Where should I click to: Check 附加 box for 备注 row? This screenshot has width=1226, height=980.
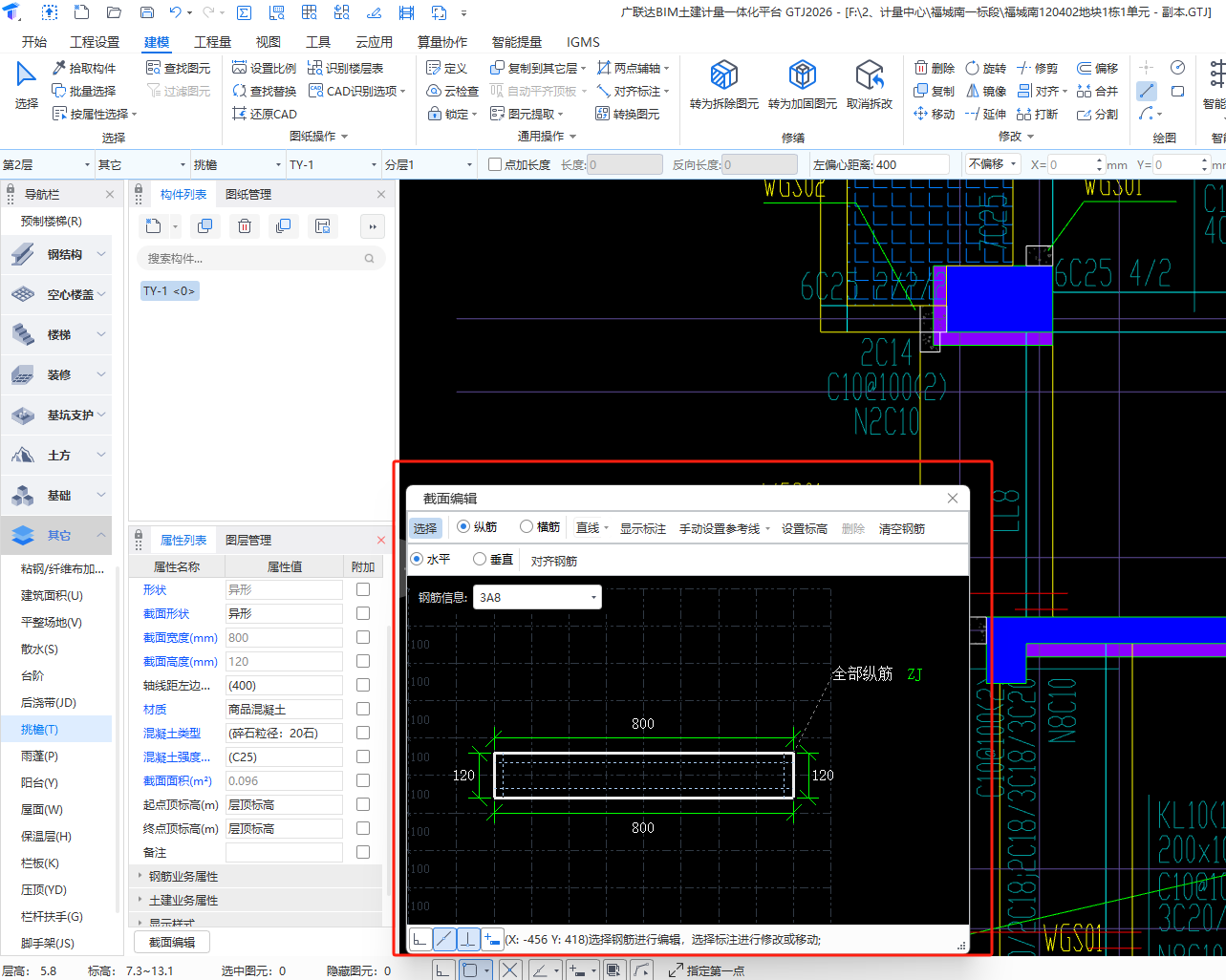363,852
